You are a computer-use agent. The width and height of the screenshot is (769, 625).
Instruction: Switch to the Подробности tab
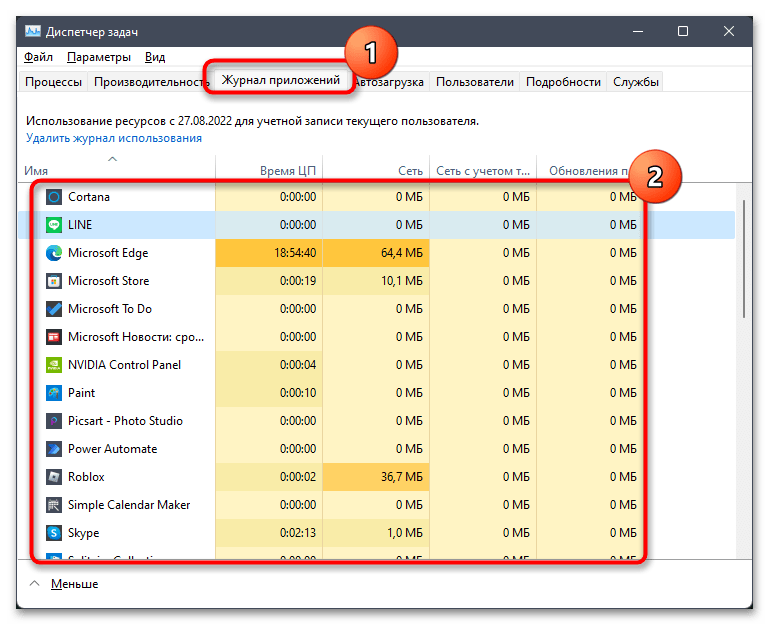coord(563,81)
